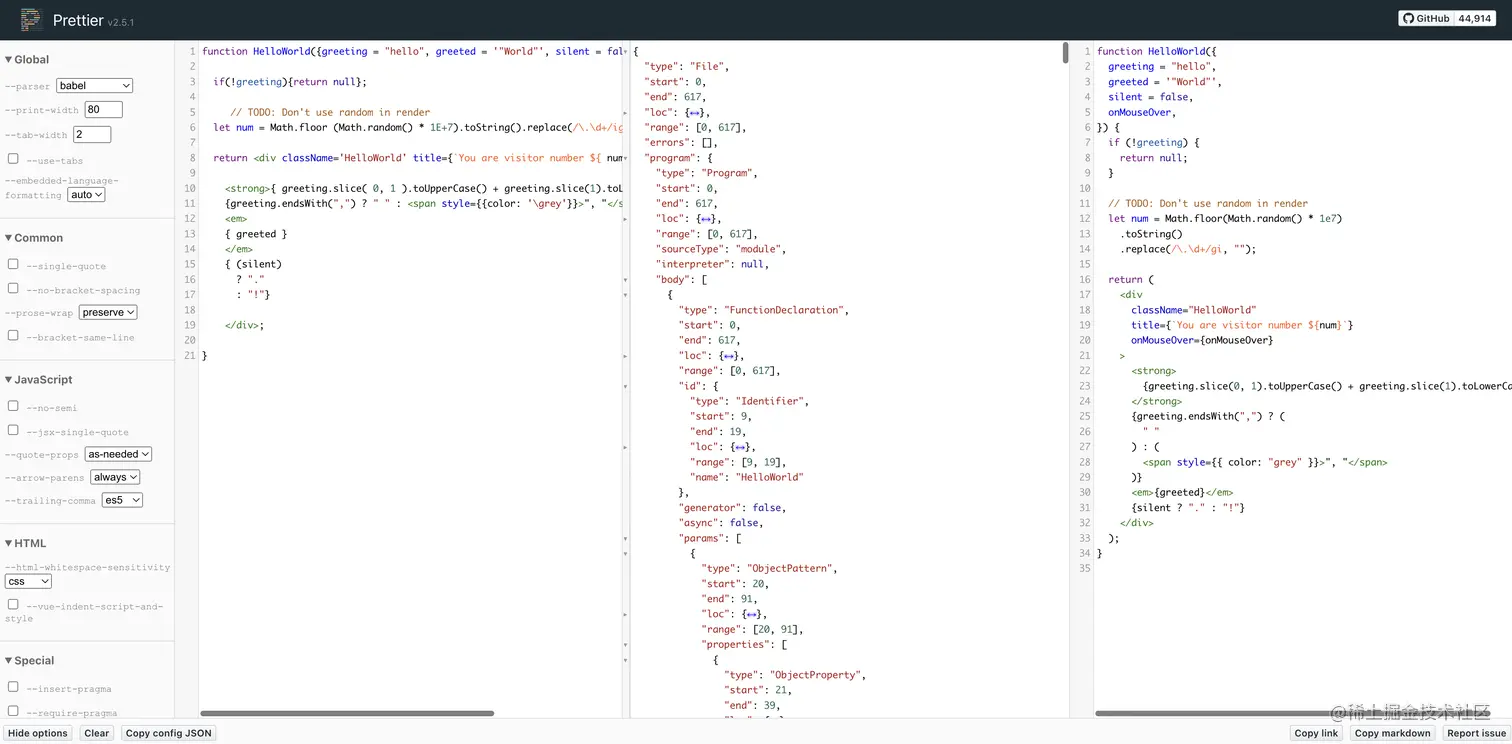Click the Copy config JSON button
This screenshot has width=1512, height=744.
pyautogui.click(x=169, y=733)
